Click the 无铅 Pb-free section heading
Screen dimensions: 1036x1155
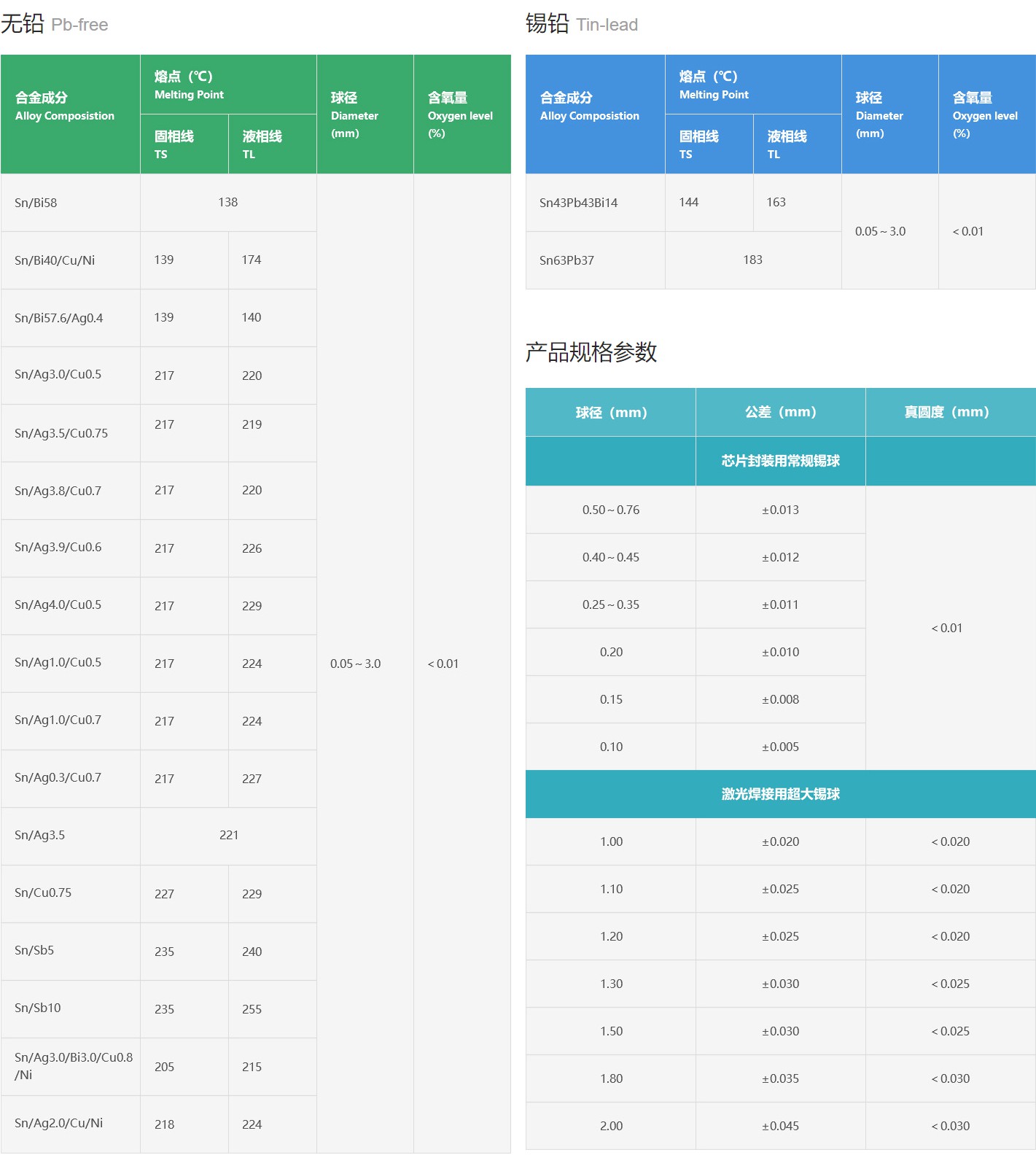tap(55, 24)
